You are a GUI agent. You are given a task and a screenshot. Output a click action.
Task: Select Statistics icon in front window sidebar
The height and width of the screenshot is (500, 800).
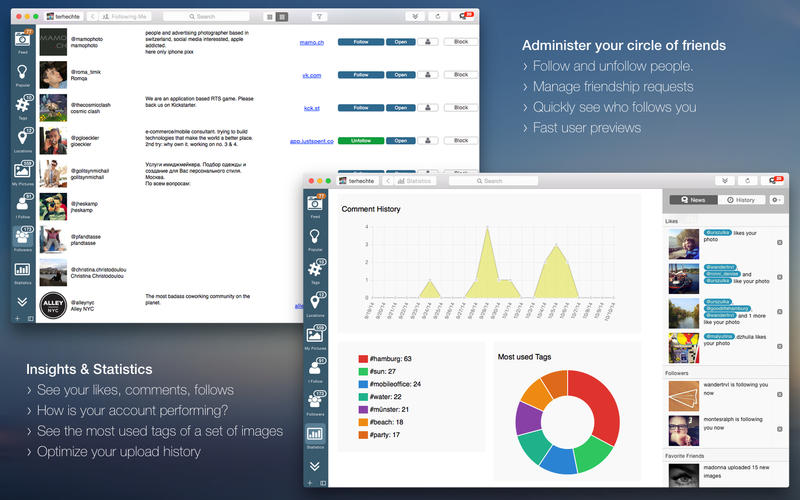pos(315,437)
